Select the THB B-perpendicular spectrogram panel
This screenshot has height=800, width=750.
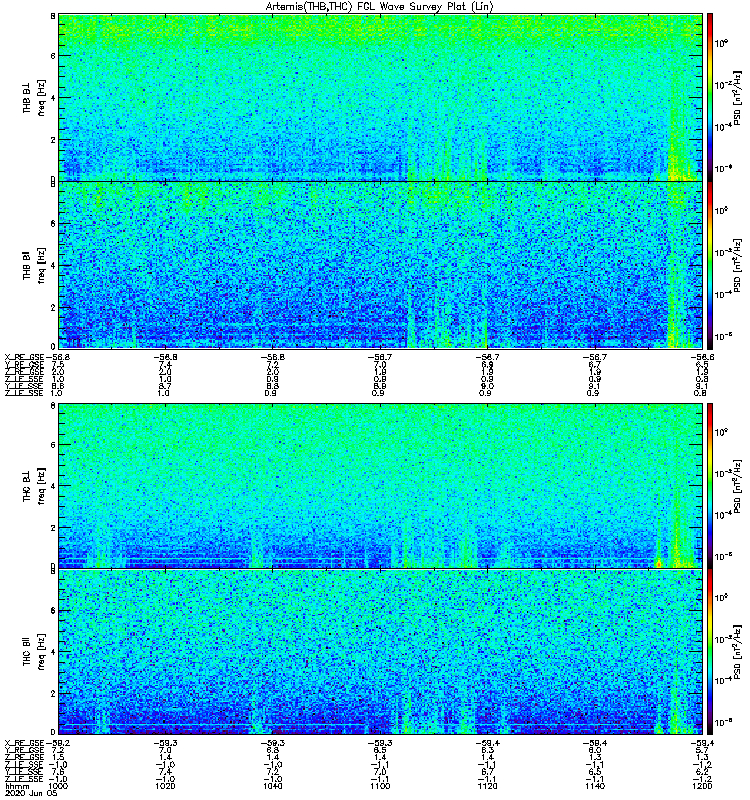(x=380, y=97)
